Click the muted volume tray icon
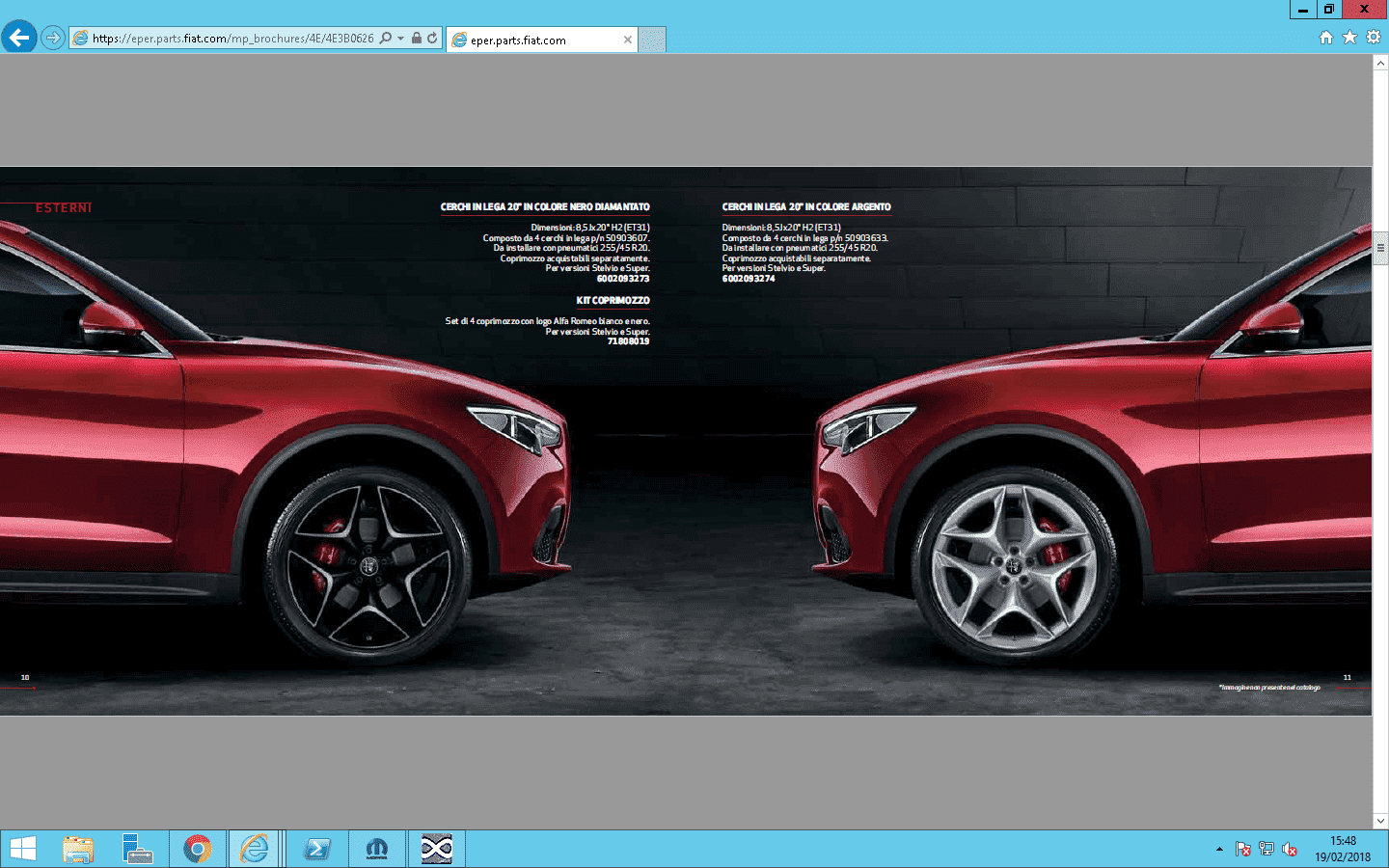 click(x=1289, y=849)
